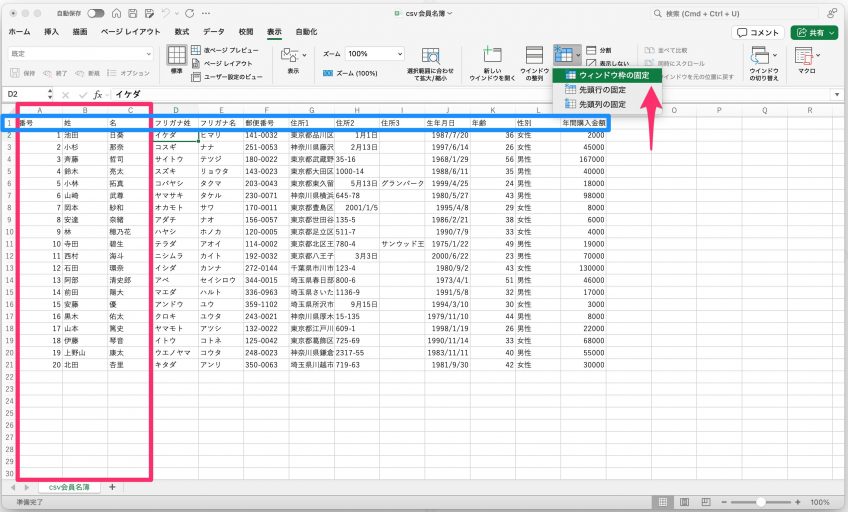Select 先頭行の固定 menu item
The image size is (848, 512).
[x=602, y=89]
